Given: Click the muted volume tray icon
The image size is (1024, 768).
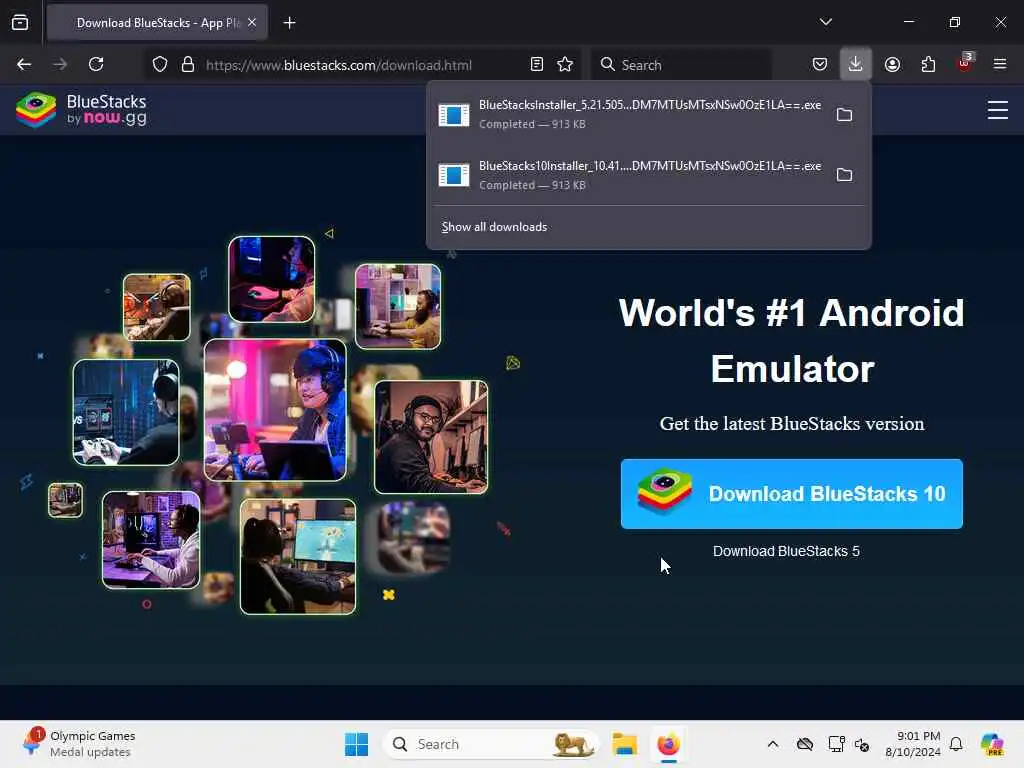Looking at the screenshot, I should (x=862, y=744).
